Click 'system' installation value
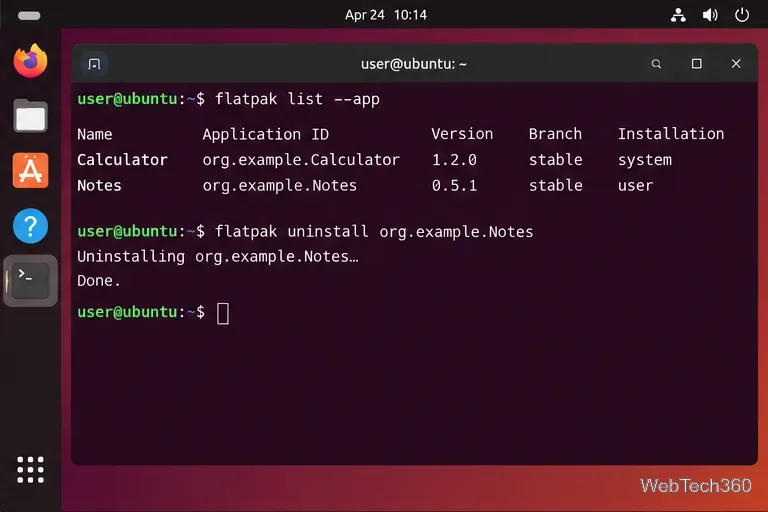 (645, 160)
